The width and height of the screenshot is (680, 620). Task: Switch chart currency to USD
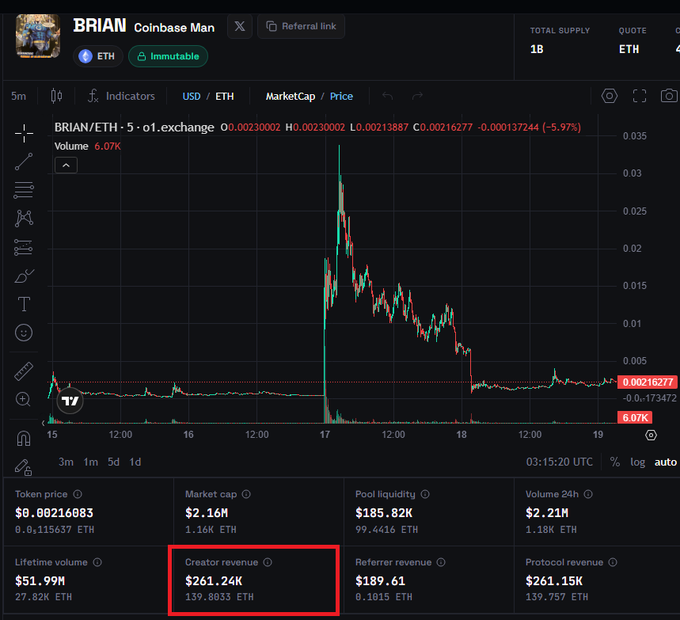pyautogui.click(x=191, y=96)
